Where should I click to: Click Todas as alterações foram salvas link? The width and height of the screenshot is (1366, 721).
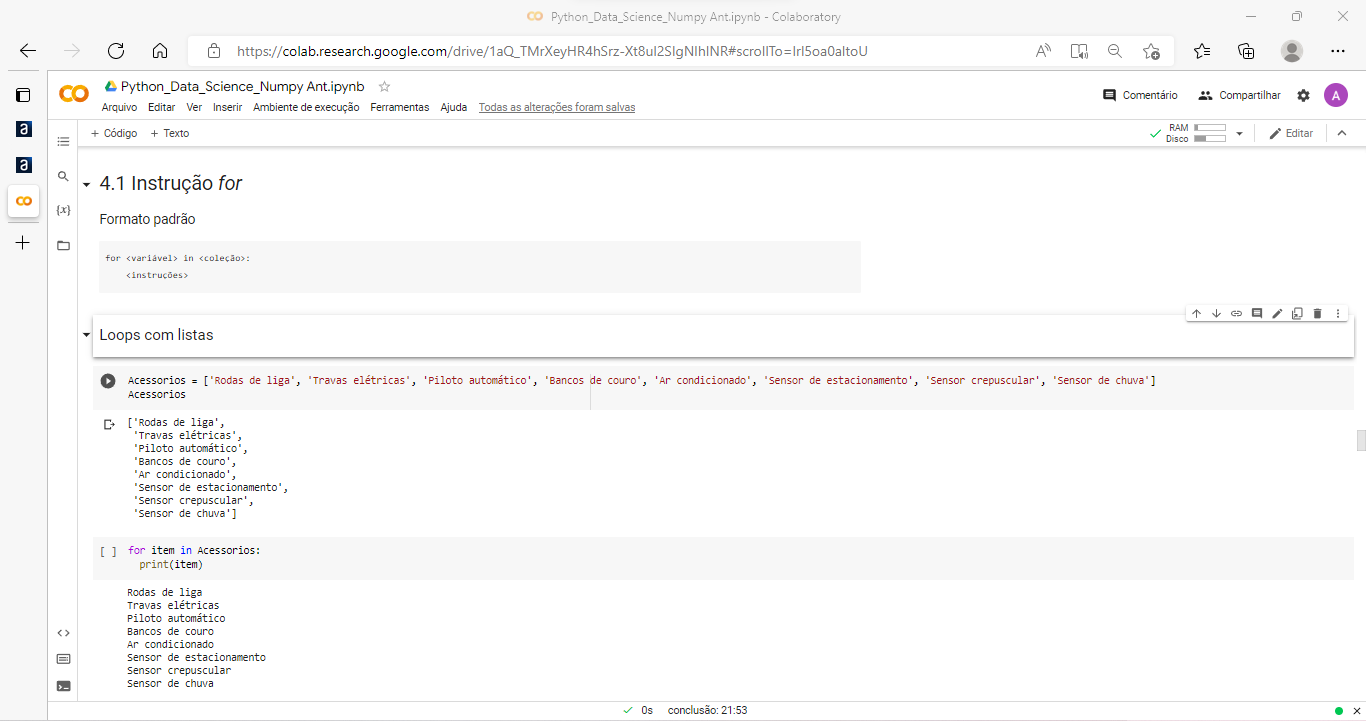click(x=557, y=107)
